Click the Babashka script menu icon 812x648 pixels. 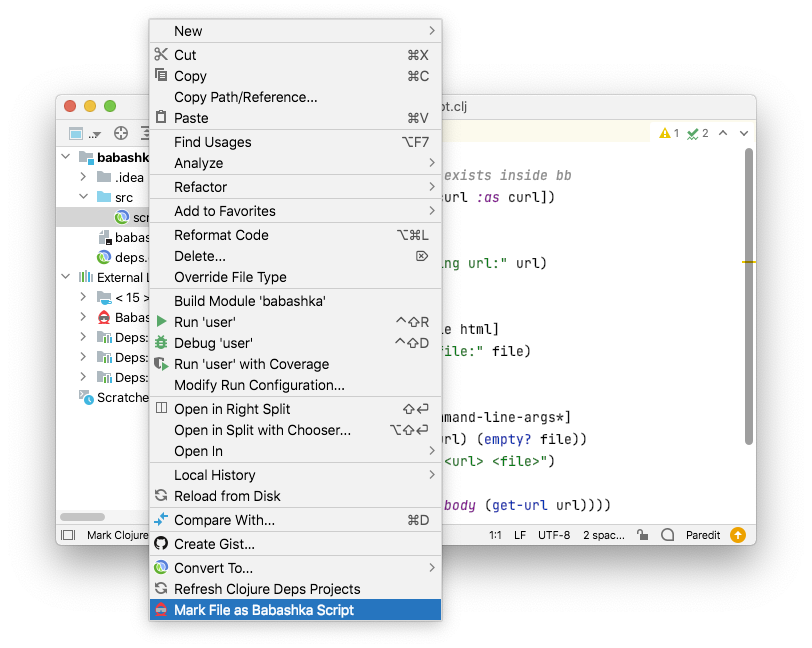coord(161,610)
